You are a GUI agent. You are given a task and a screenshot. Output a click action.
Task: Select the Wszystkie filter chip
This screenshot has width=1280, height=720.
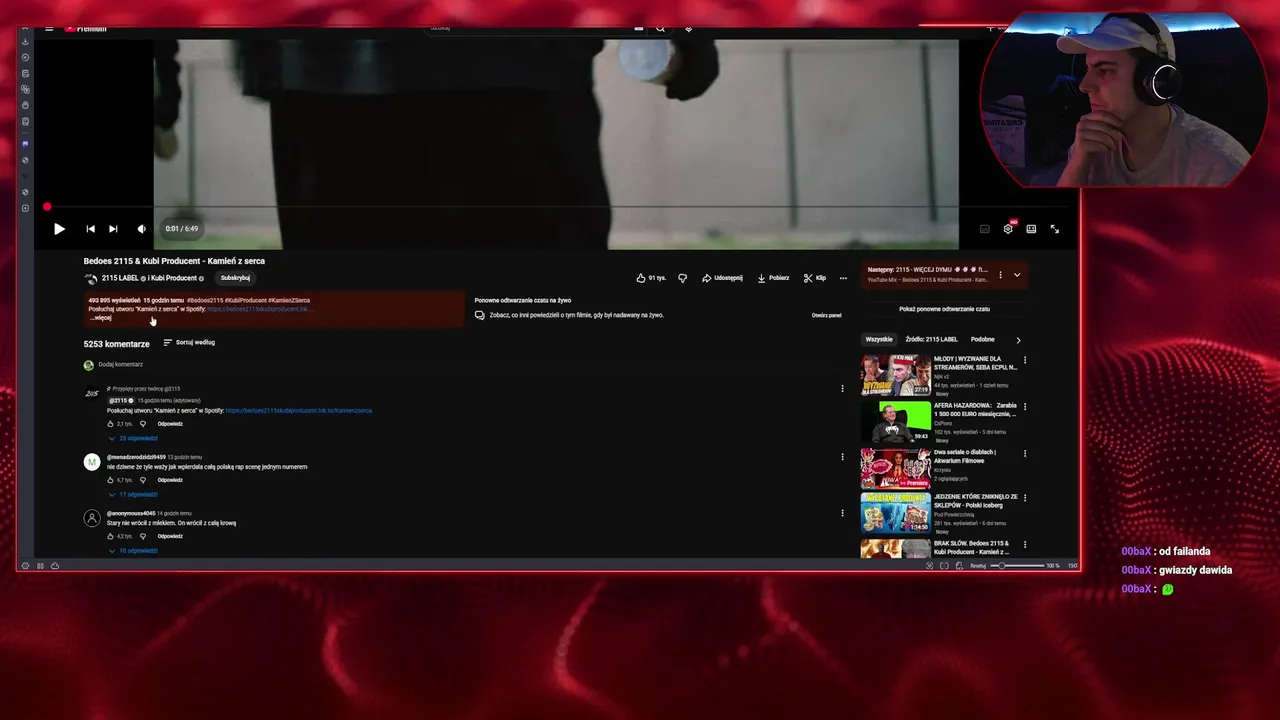point(879,339)
